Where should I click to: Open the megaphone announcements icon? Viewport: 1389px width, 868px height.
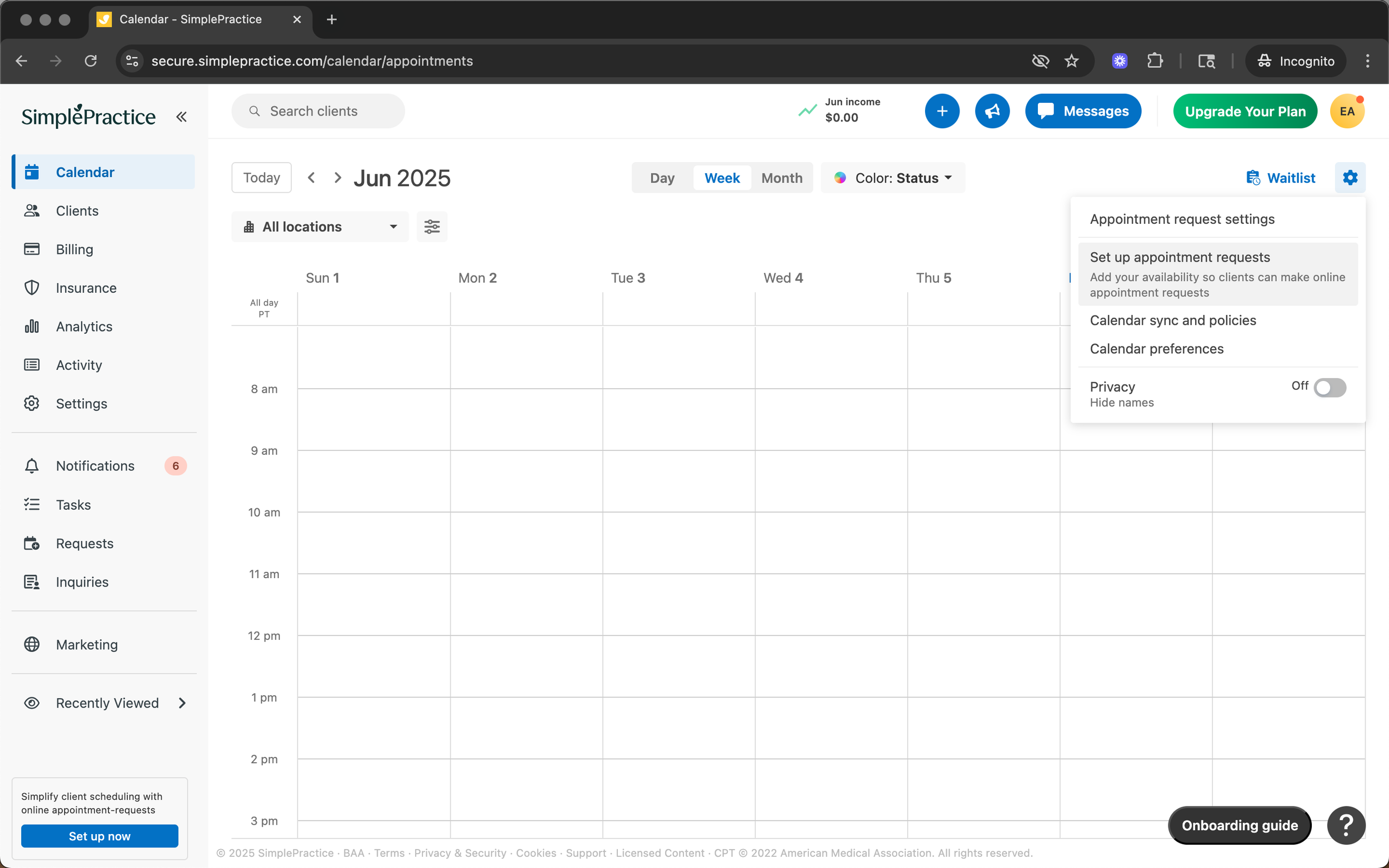tap(992, 112)
